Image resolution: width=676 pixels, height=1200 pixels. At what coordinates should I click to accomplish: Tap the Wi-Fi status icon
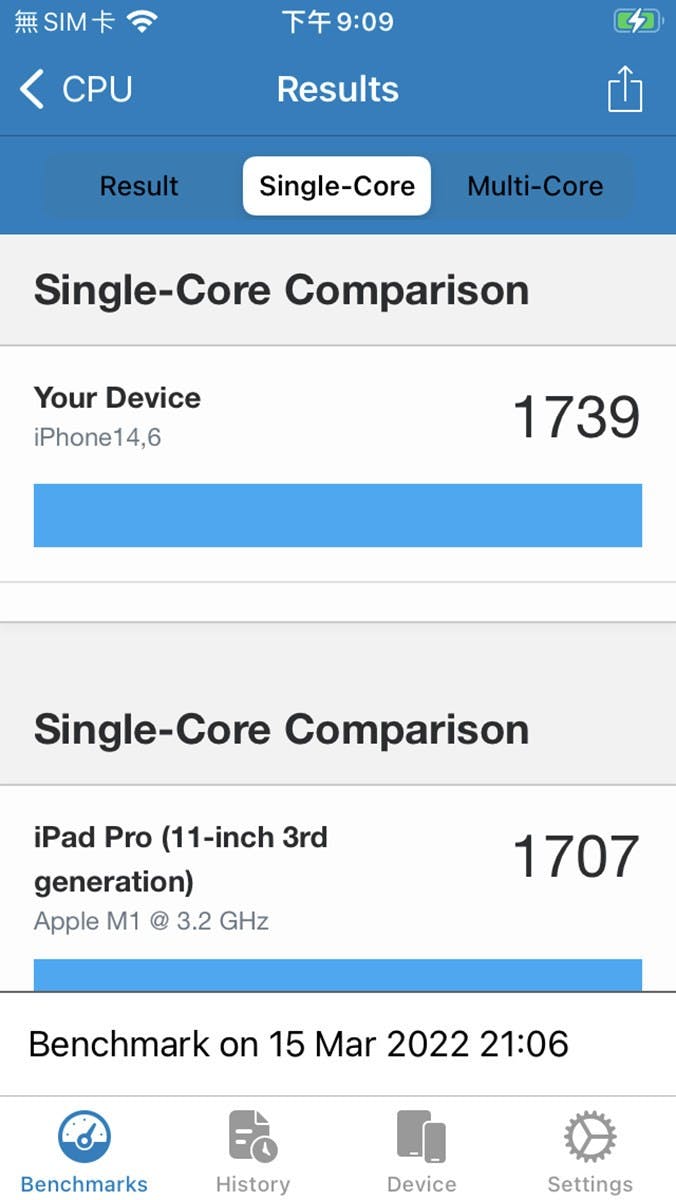(x=144, y=22)
